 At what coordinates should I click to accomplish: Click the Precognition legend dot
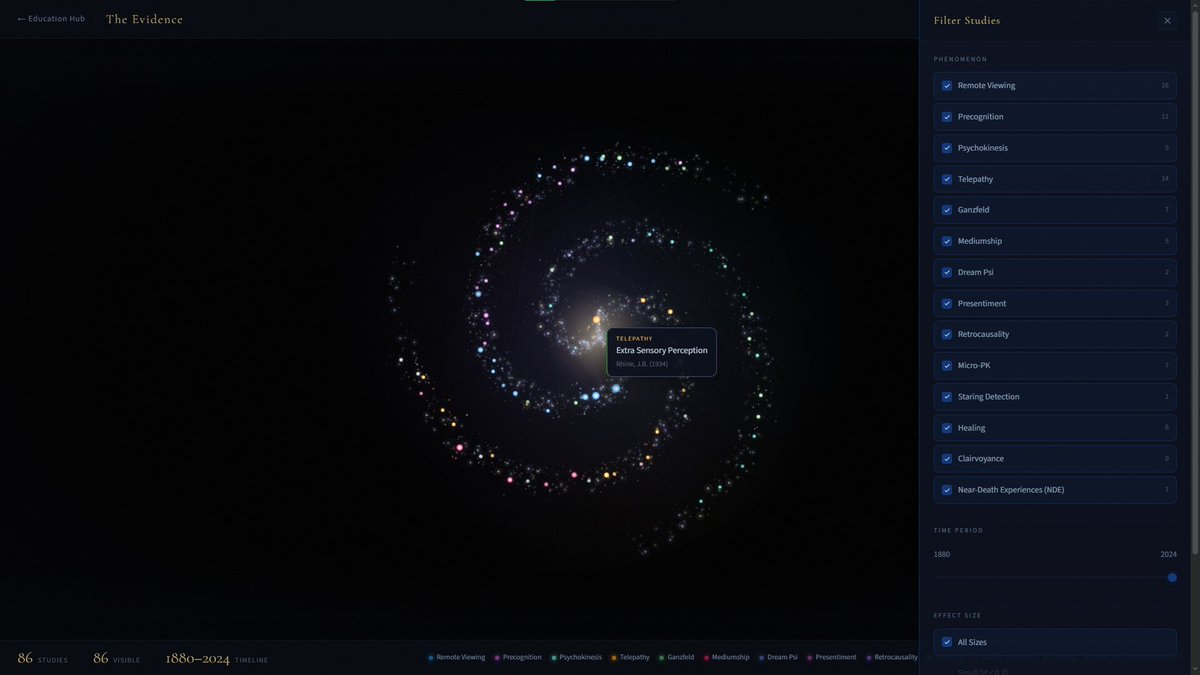point(497,658)
